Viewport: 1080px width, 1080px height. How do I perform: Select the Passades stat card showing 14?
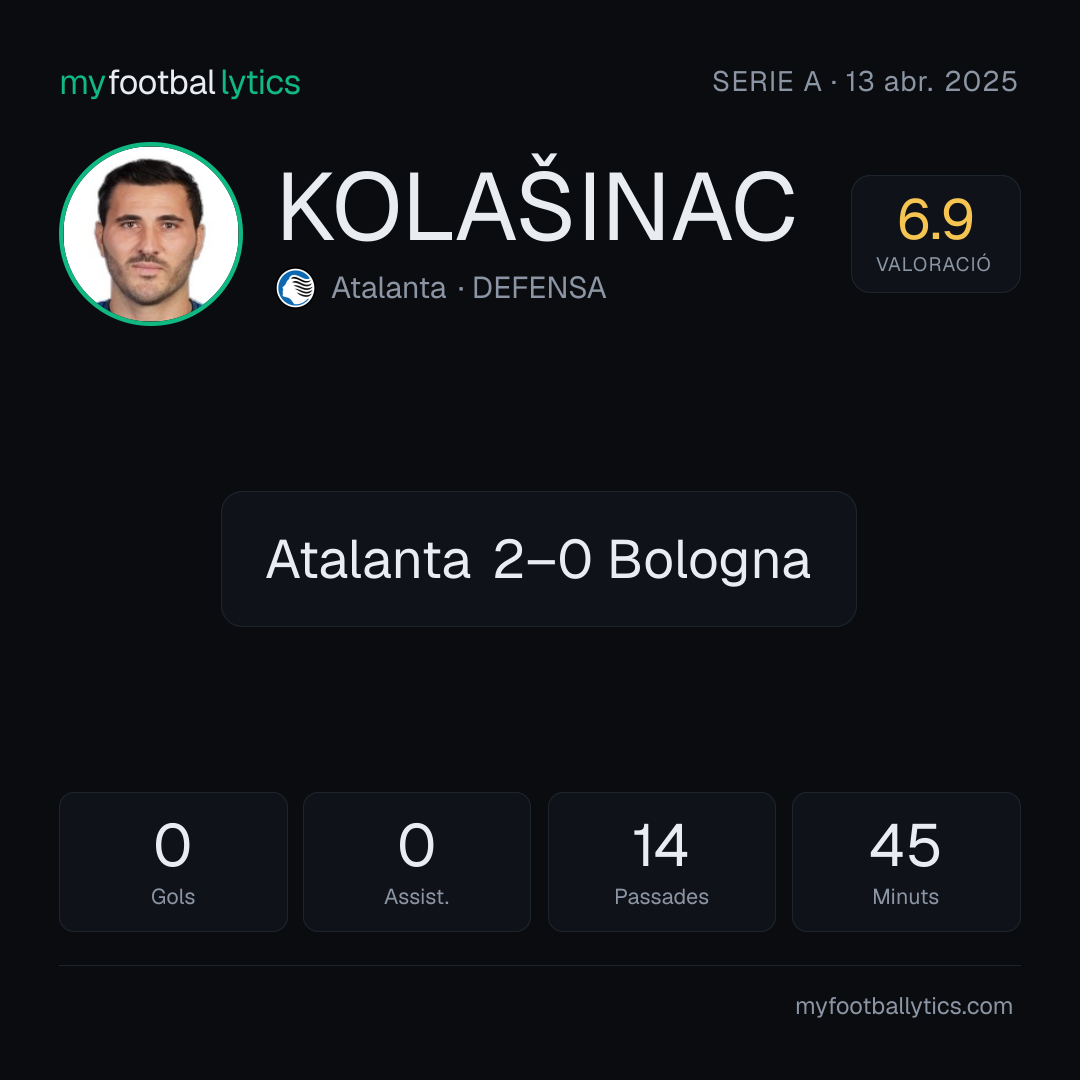661,862
